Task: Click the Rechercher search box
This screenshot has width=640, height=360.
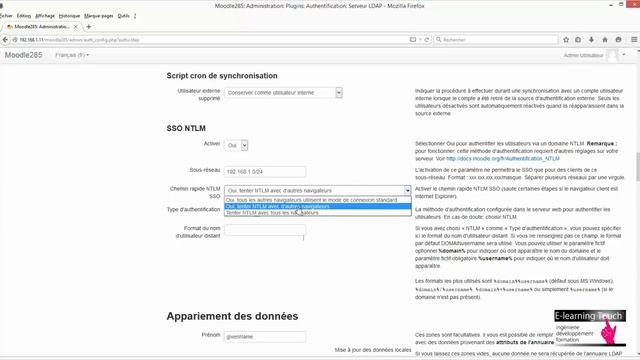Action: pyautogui.click(x=496, y=40)
